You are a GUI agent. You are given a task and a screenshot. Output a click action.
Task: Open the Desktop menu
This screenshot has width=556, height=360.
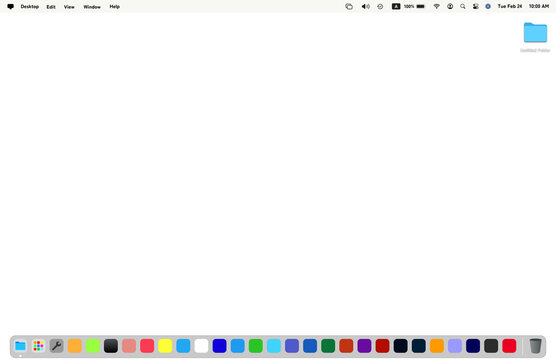[x=29, y=6]
